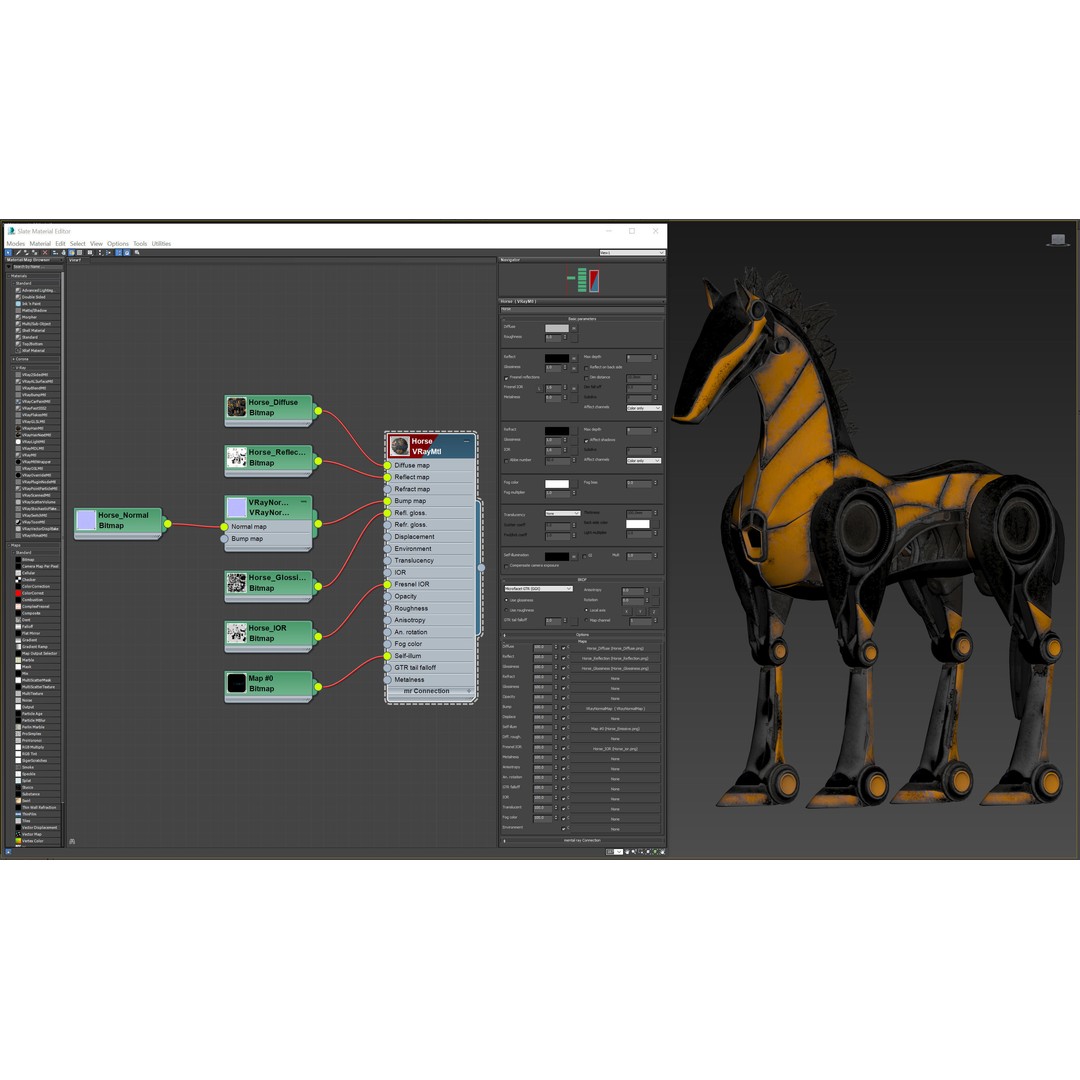This screenshot has height=1080, width=1080.
Task: Enable Dim distance checkbox
Action: point(586,378)
